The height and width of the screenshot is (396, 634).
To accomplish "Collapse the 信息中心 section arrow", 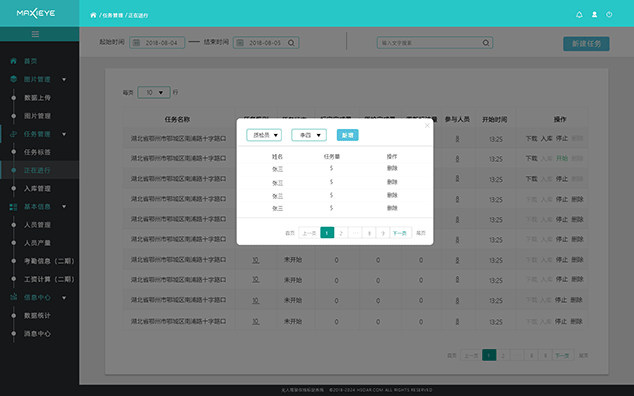I will [64, 298].
